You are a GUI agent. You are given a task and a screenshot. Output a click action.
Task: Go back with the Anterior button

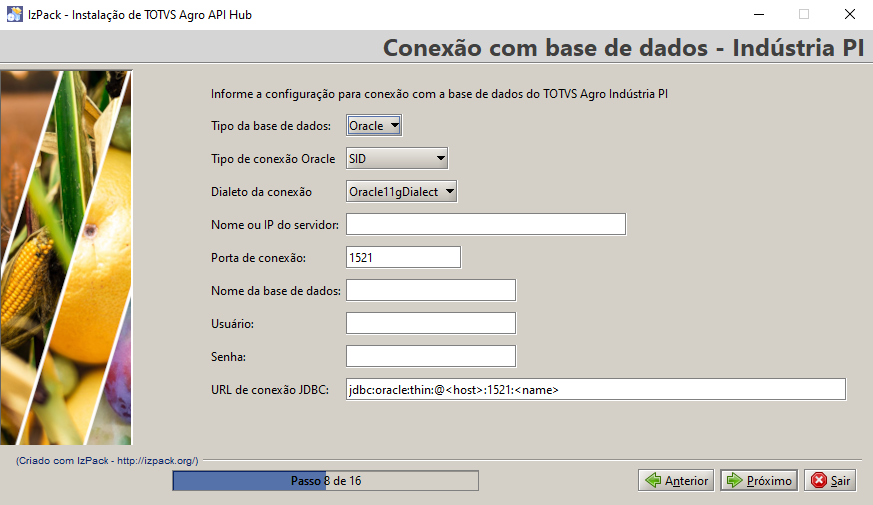676,481
